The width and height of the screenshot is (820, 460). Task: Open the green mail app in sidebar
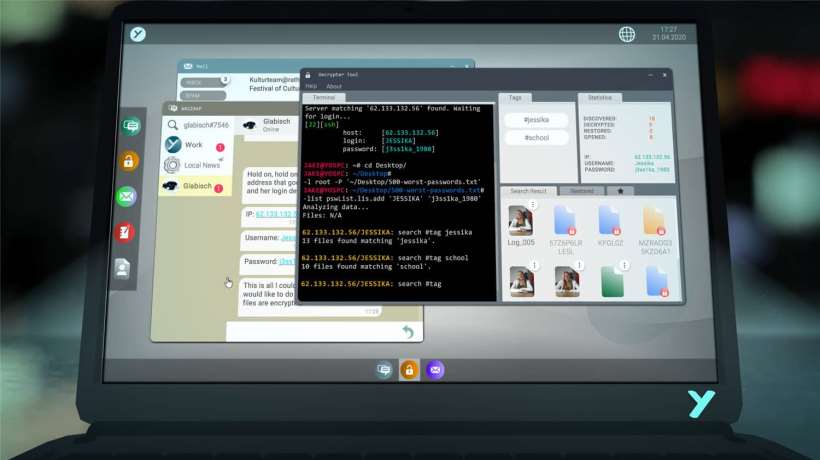126,197
